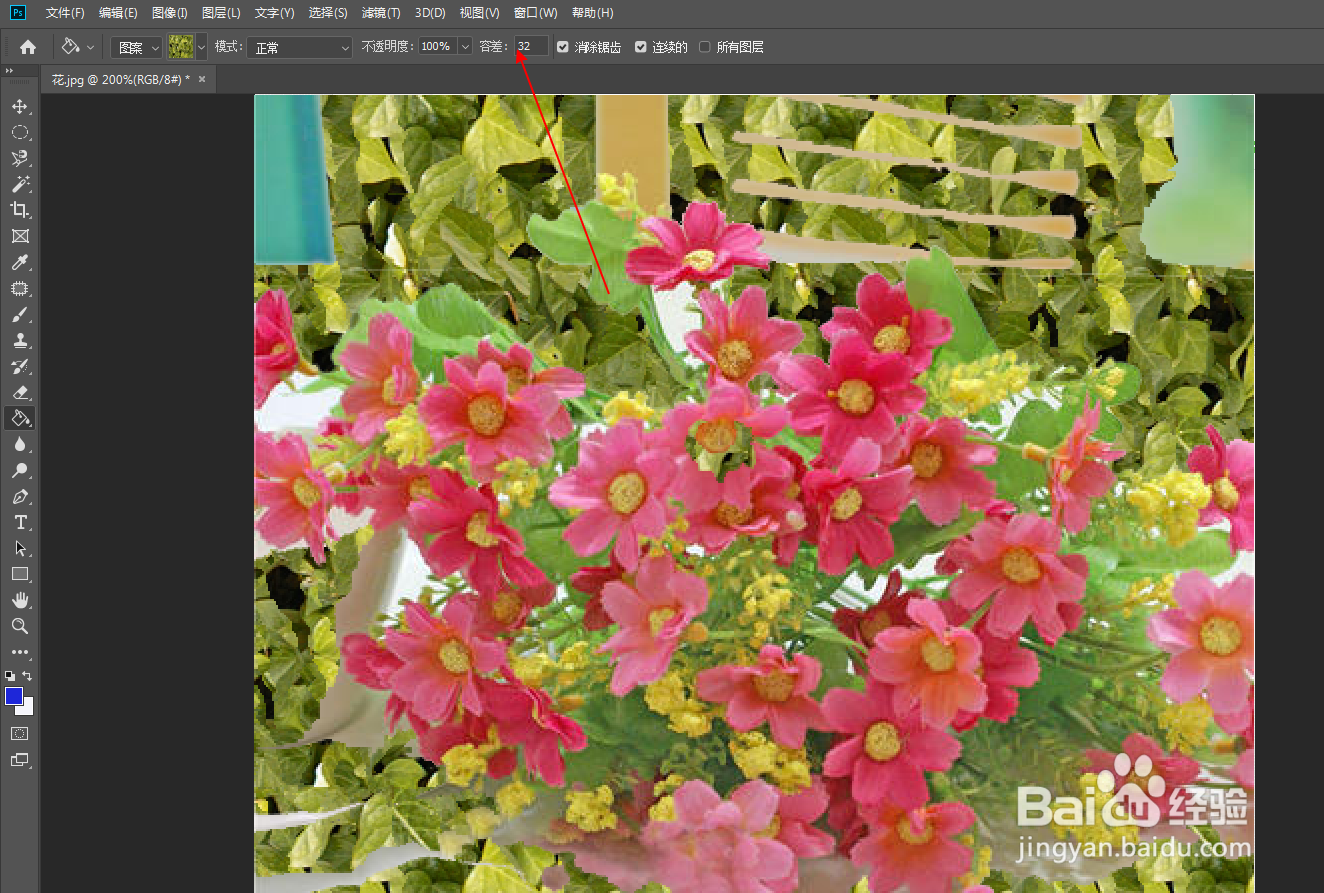Viewport: 1324px width, 893px height.
Task: Open the 编辑(E) menu
Action: (x=118, y=13)
